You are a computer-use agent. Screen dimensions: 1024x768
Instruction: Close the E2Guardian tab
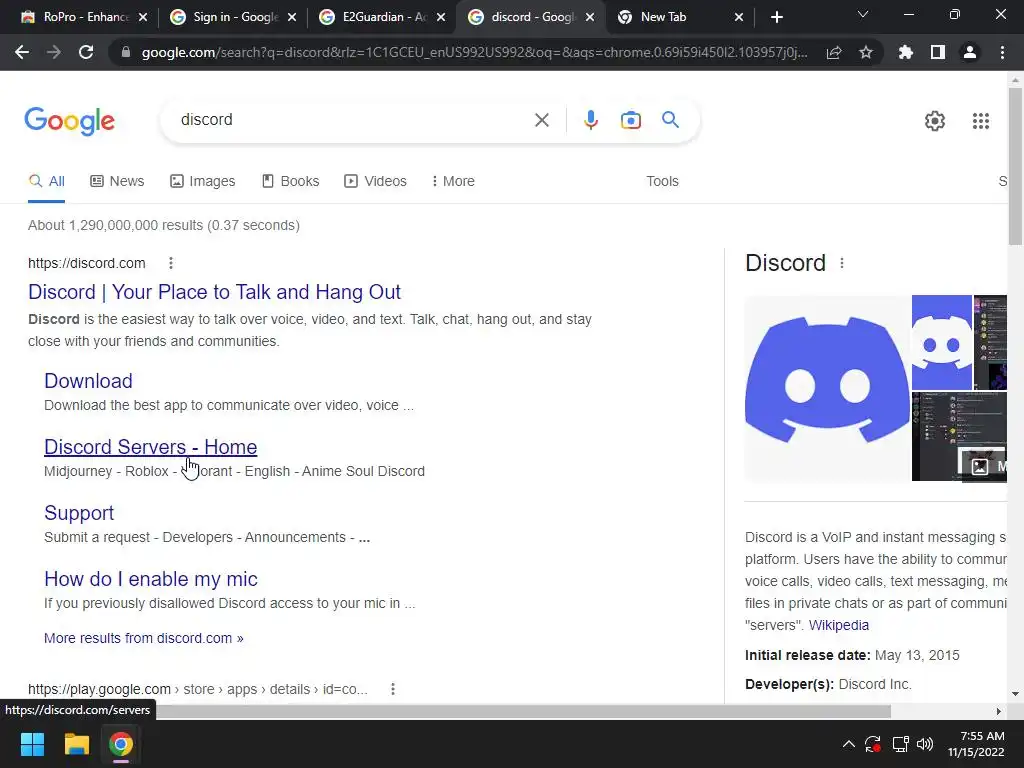[441, 18]
